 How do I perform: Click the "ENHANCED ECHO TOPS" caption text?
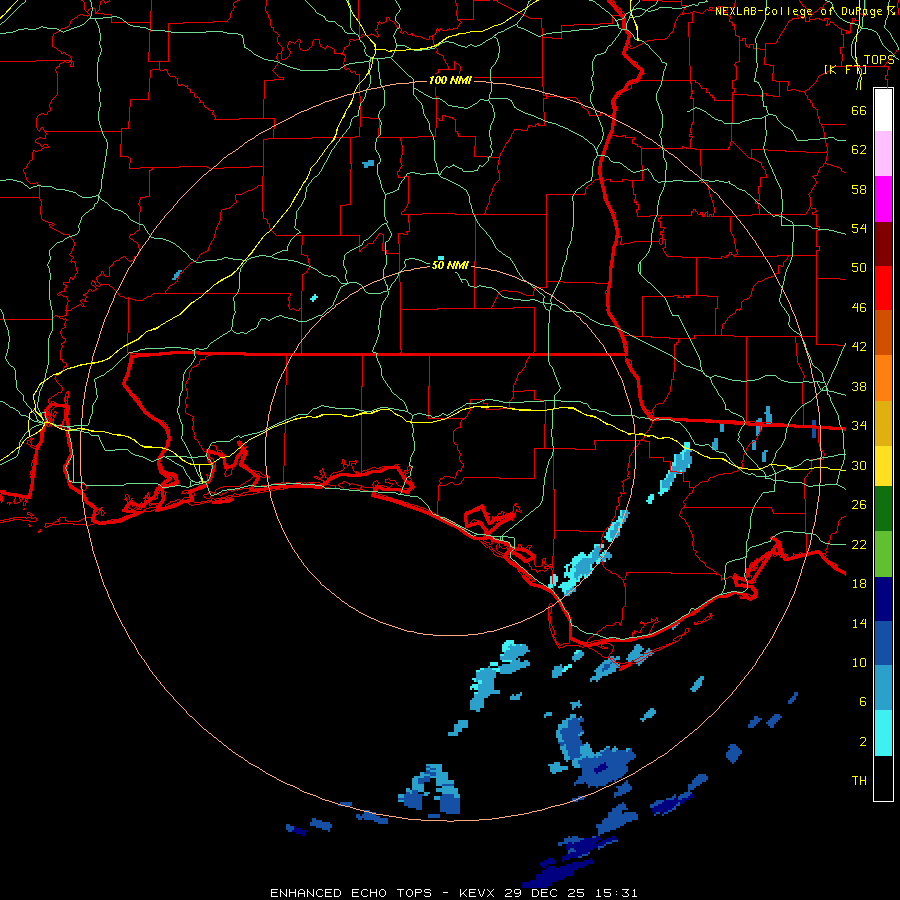[351, 893]
